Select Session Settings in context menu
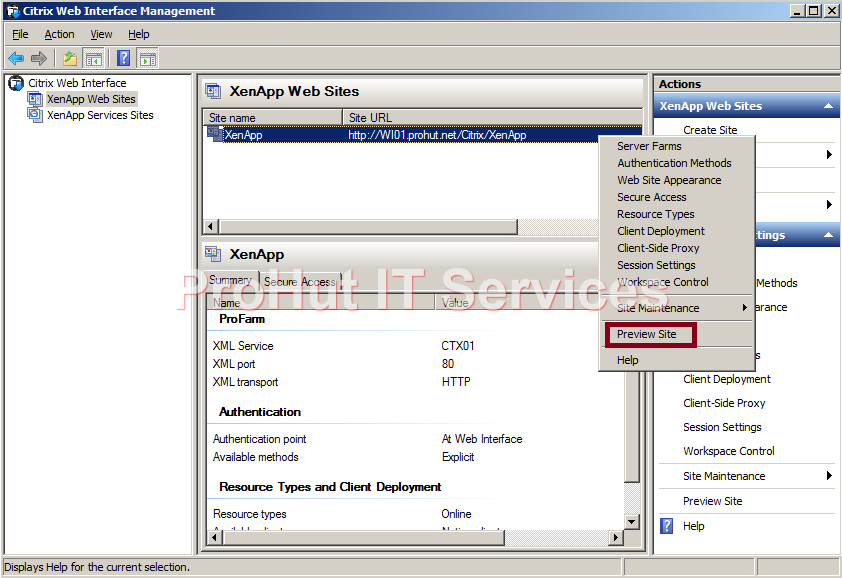 coord(656,265)
